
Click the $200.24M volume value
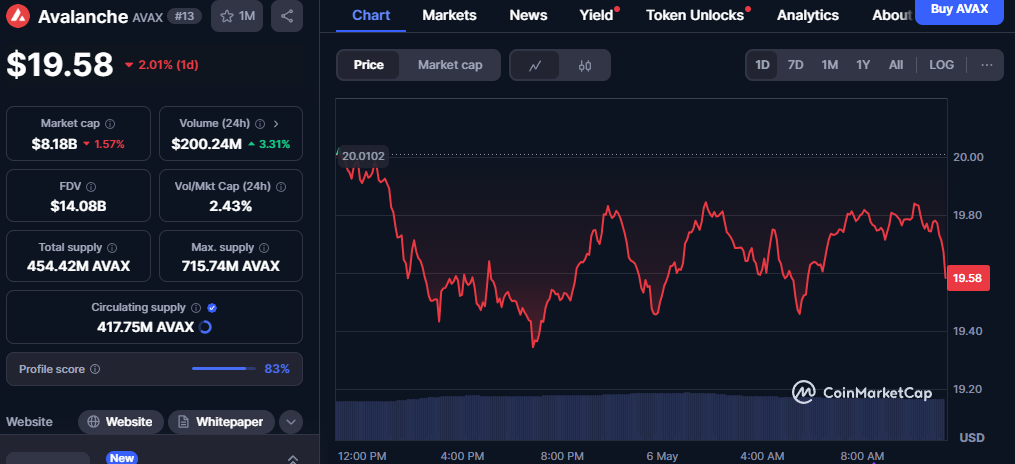coord(206,144)
